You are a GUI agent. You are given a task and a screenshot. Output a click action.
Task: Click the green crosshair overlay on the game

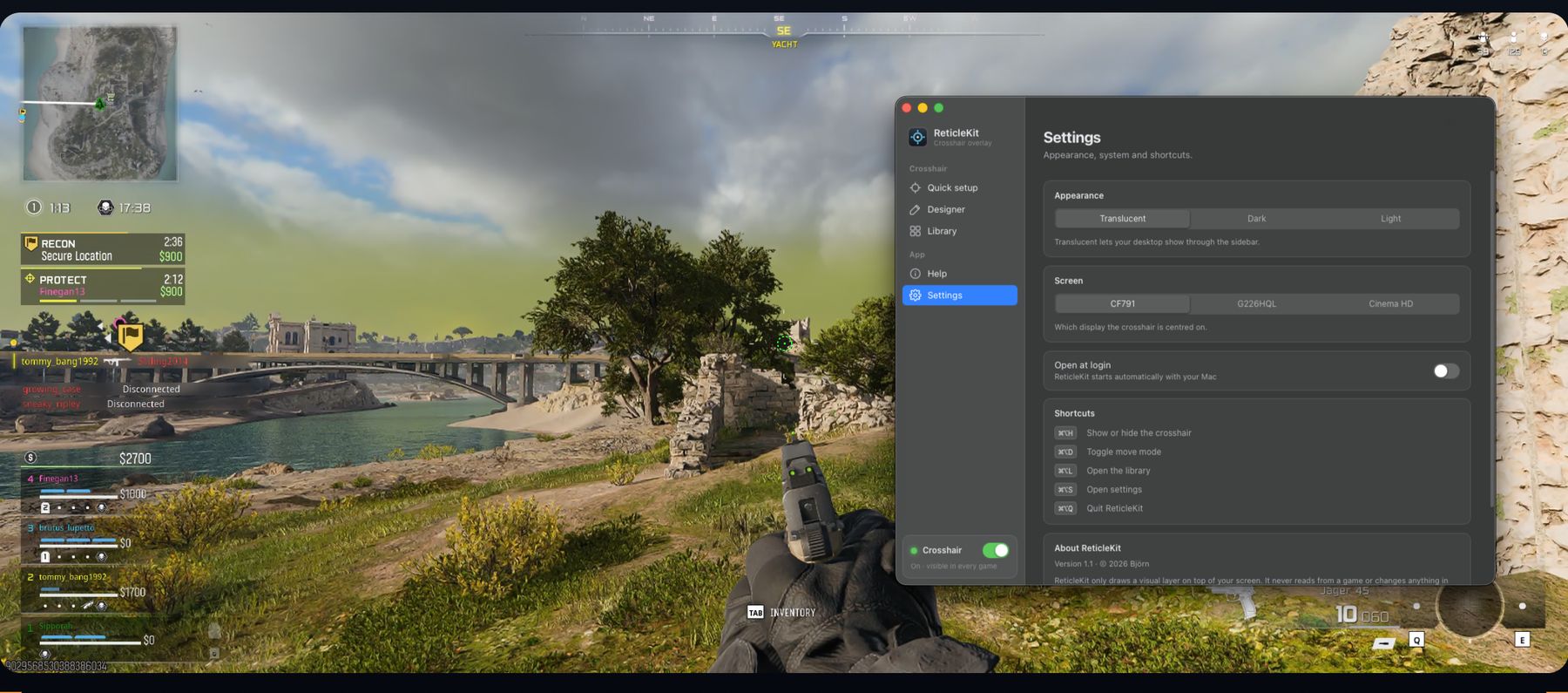click(x=784, y=343)
